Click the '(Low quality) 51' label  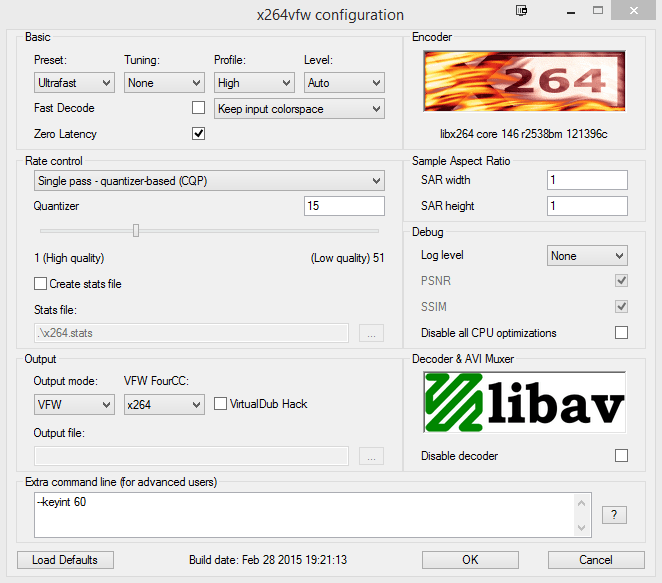pyautogui.click(x=347, y=258)
